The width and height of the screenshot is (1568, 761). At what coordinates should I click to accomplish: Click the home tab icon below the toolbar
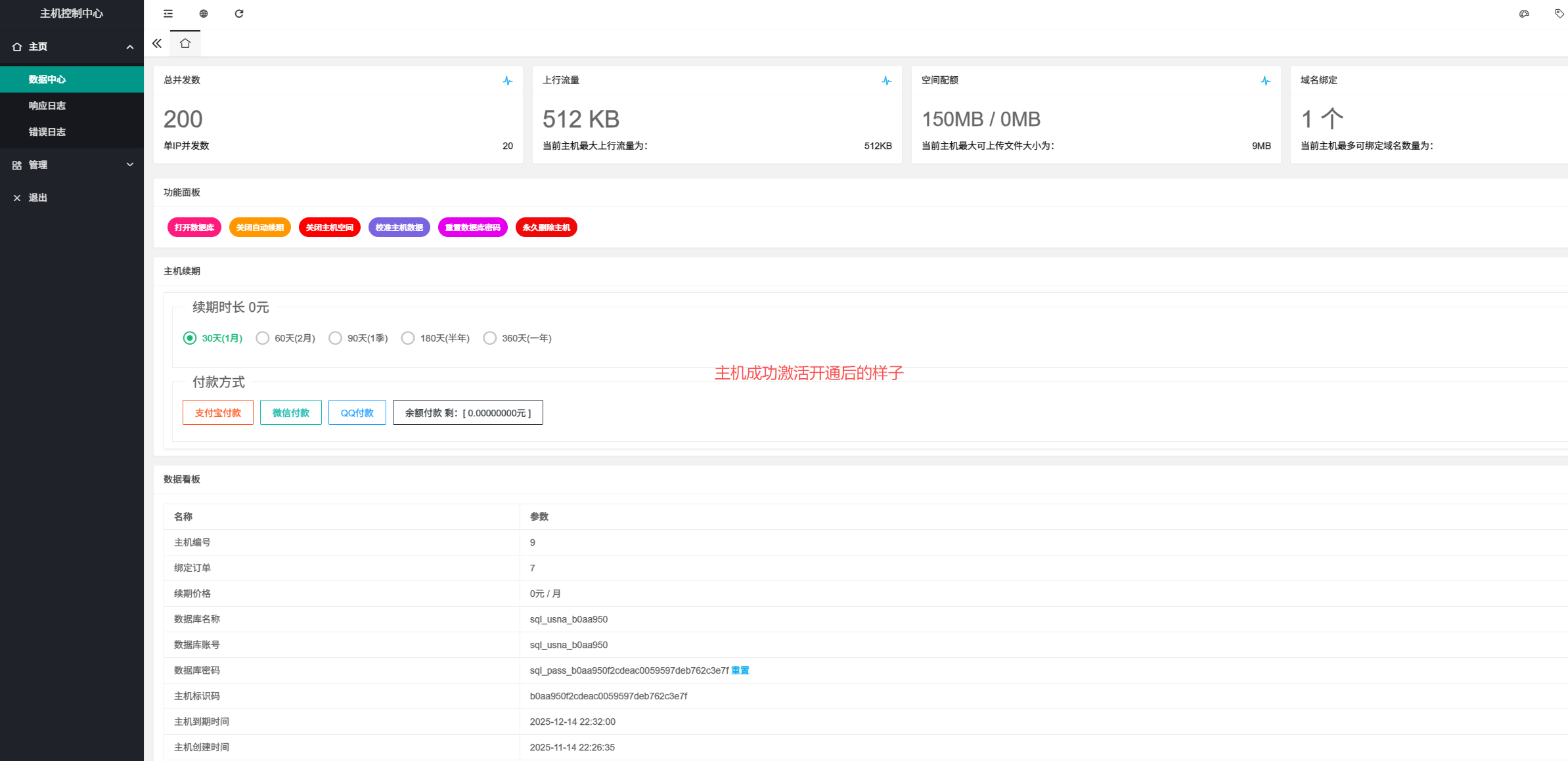point(185,43)
